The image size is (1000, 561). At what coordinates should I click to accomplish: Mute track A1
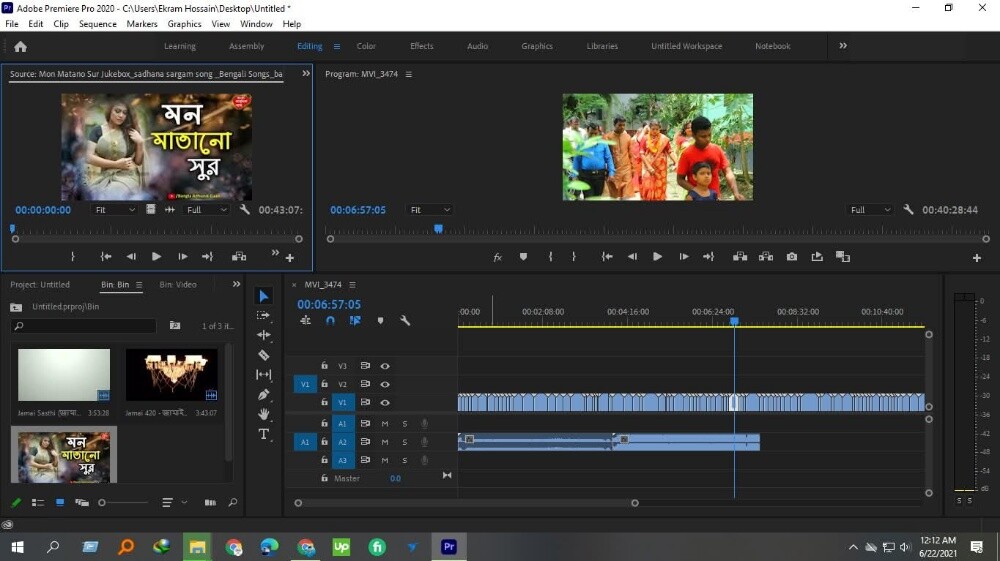pos(385,423)
